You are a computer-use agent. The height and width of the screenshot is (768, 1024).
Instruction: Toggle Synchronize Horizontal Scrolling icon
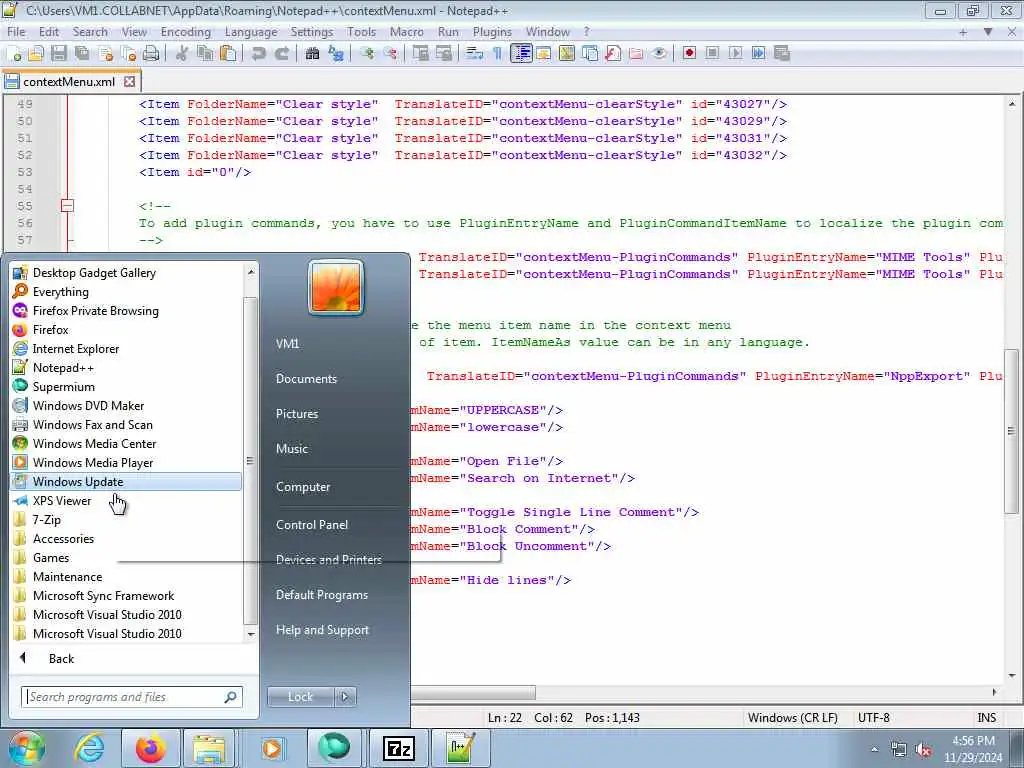(444, 54)
